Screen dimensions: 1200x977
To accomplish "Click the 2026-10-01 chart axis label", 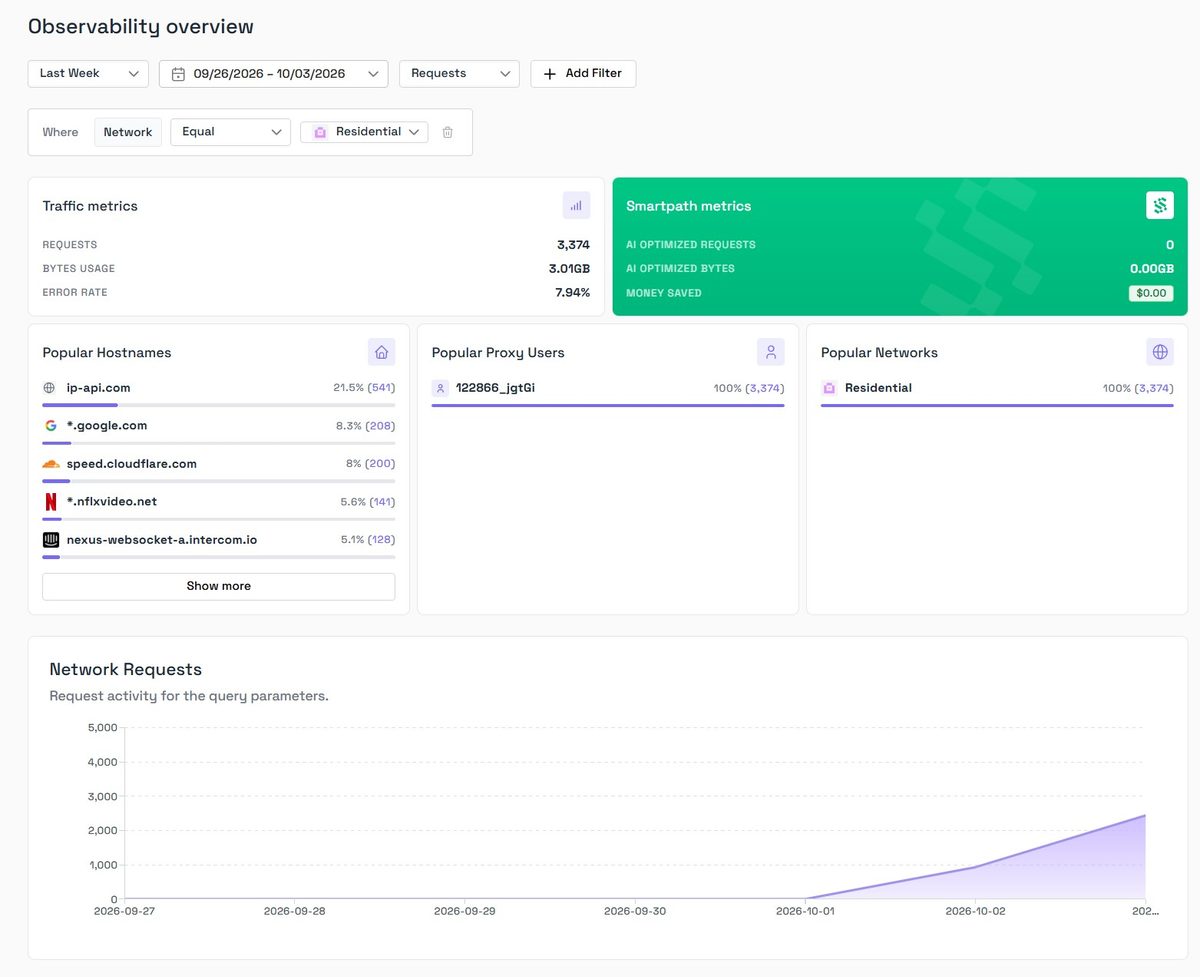I will tap(805, 911).
